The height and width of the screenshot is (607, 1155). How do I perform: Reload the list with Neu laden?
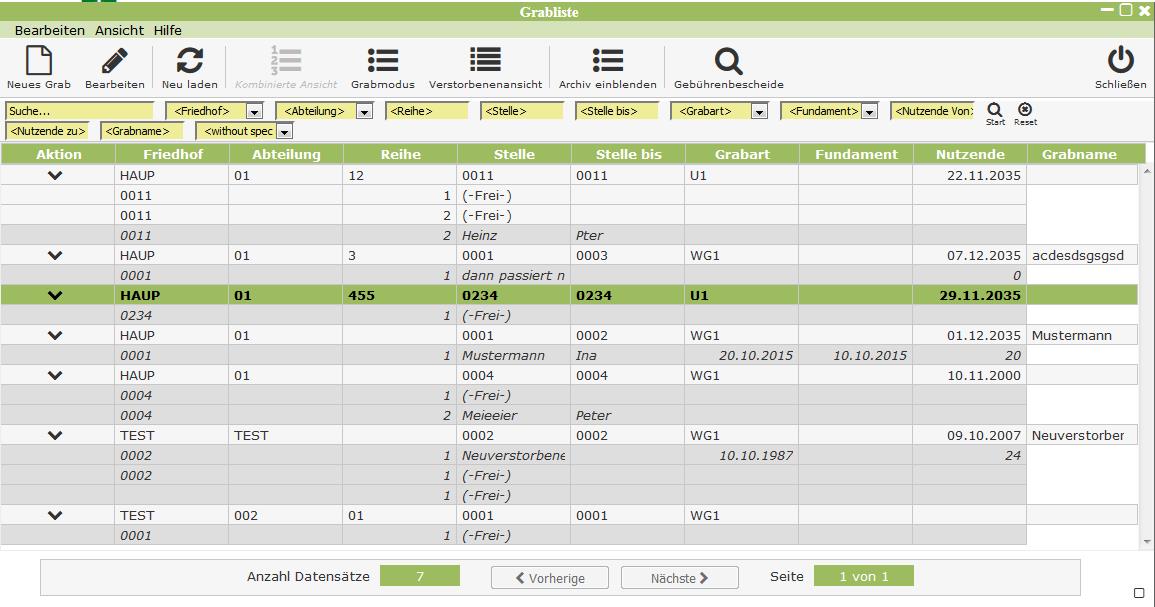pyautogui.click(x=189, y=62)
